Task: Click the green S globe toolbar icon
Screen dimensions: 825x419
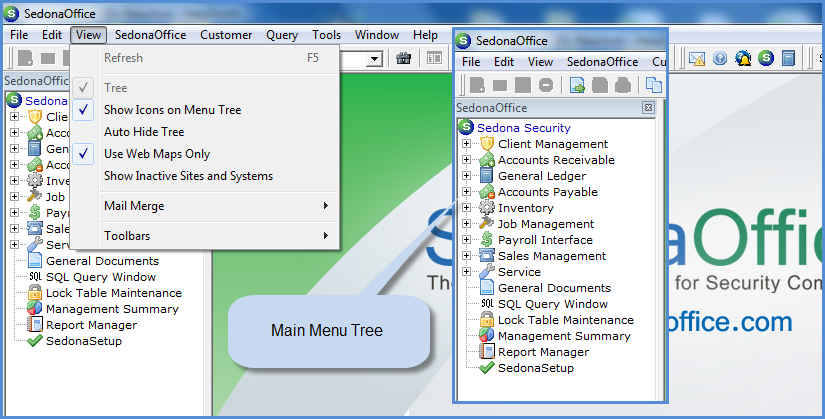Action: [x=766, y=58]
